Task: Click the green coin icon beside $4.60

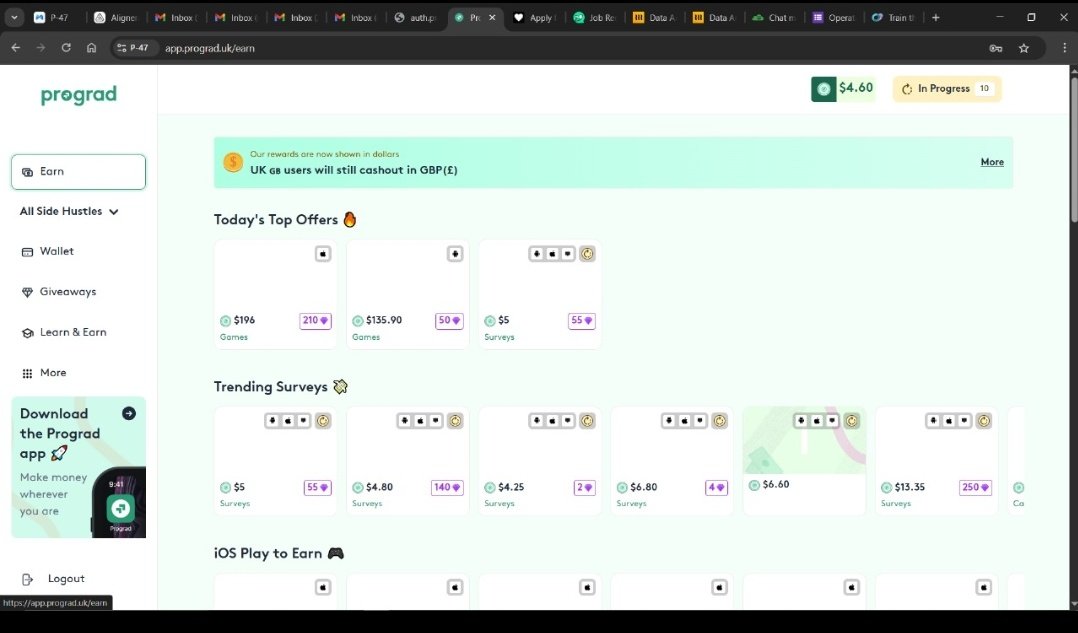Action: [x=824, y=89]
